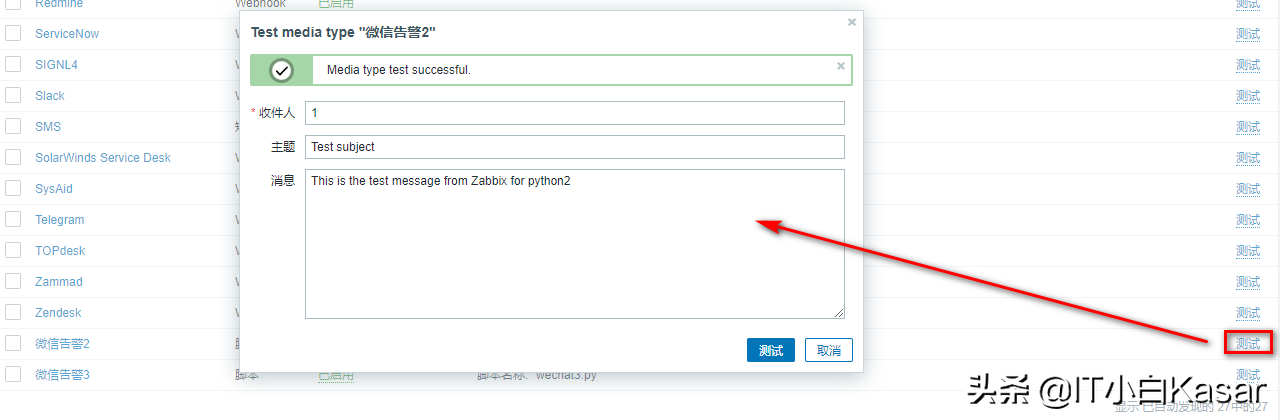Viewport: 1280px width, 420px height.
Task: Click 测试 link in the SMS row
Action: tap(1247, 126)
